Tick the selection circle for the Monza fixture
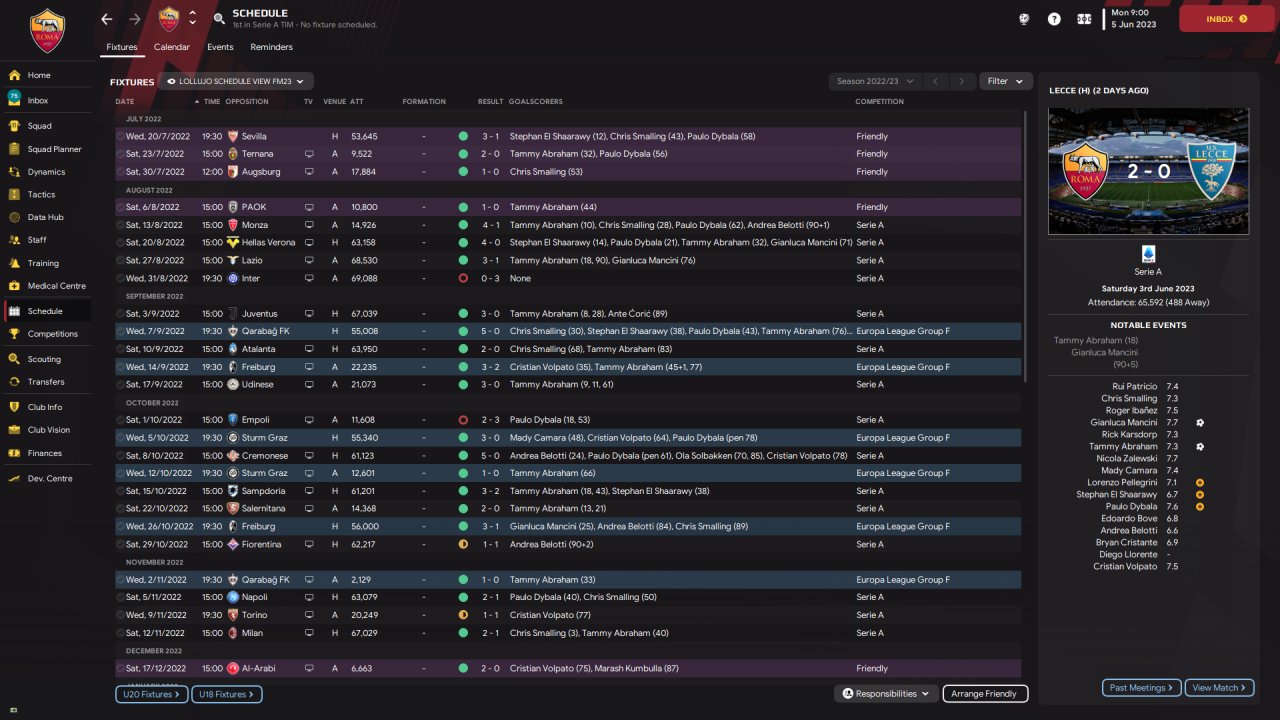Image resolution: width=1280 pixels, height=720 pixels. [120, 225]
